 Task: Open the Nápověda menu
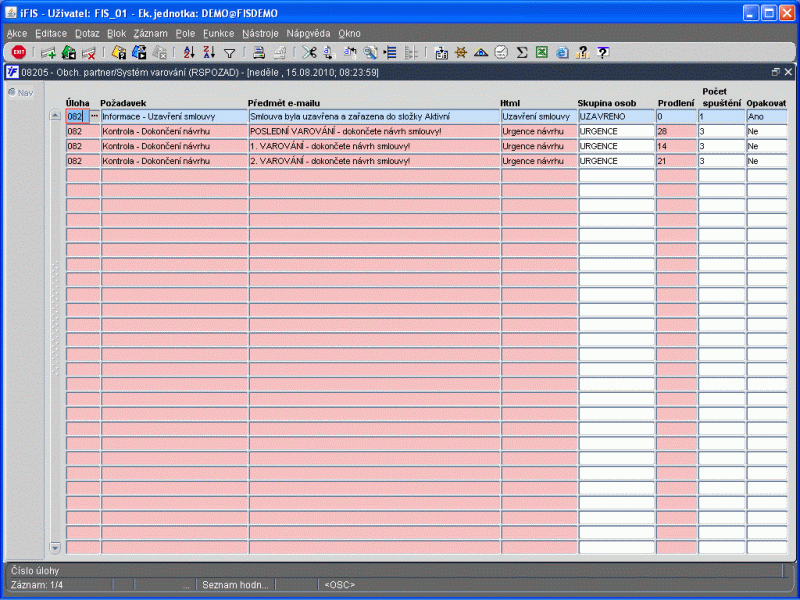coord(308,34)
